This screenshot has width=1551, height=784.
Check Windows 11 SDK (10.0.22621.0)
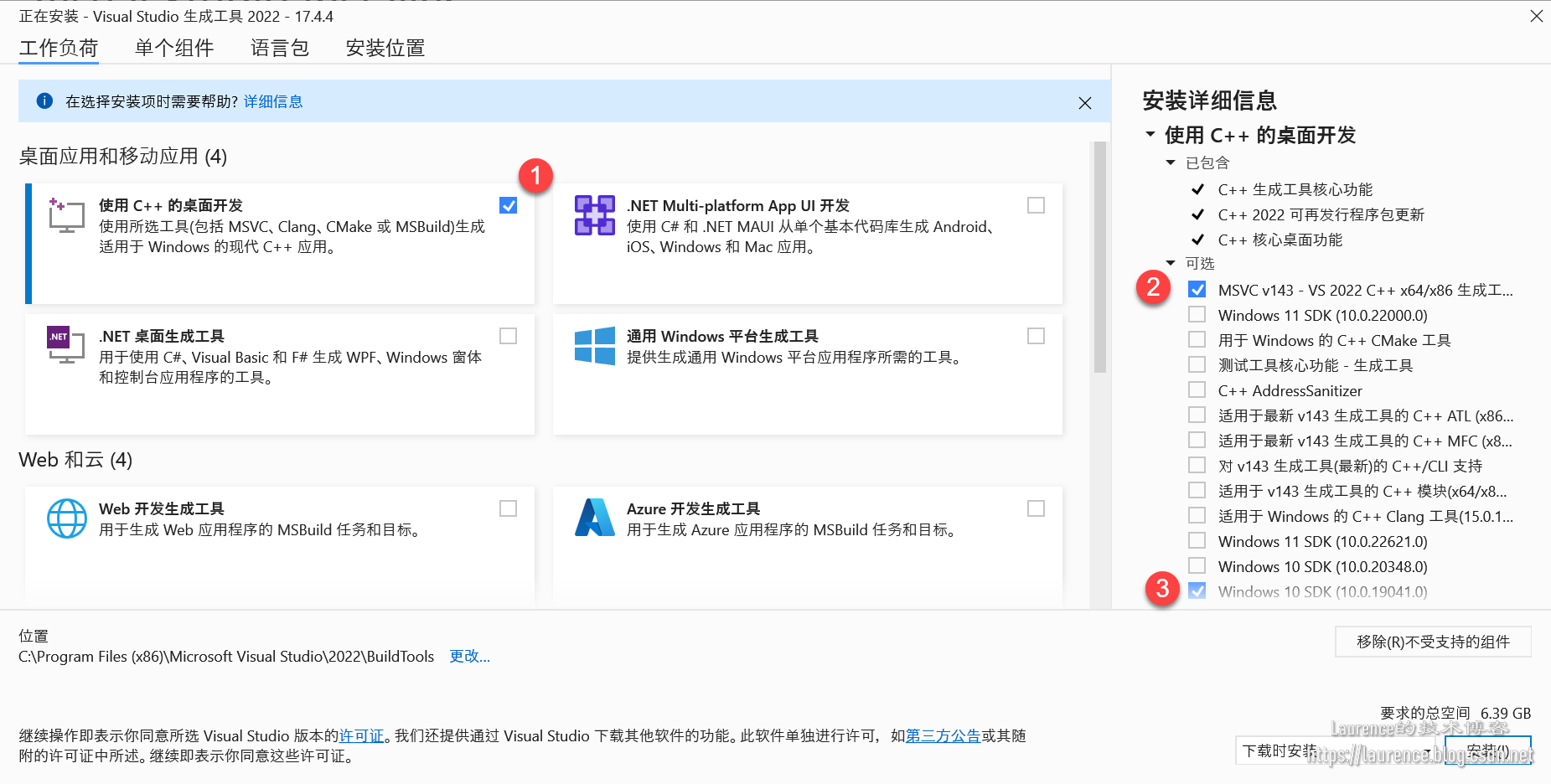(1197, 540)
